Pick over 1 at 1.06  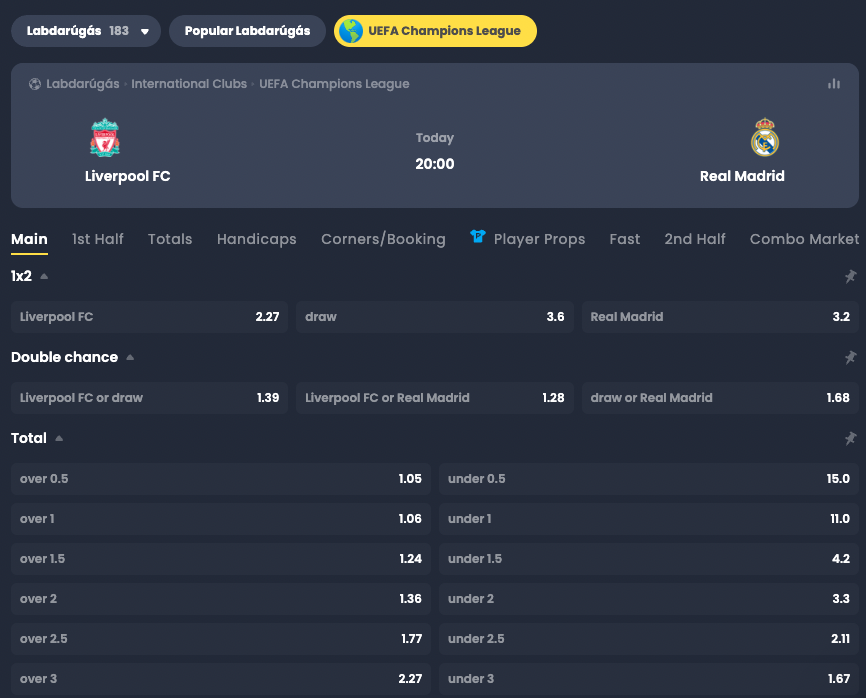point(221,519)
